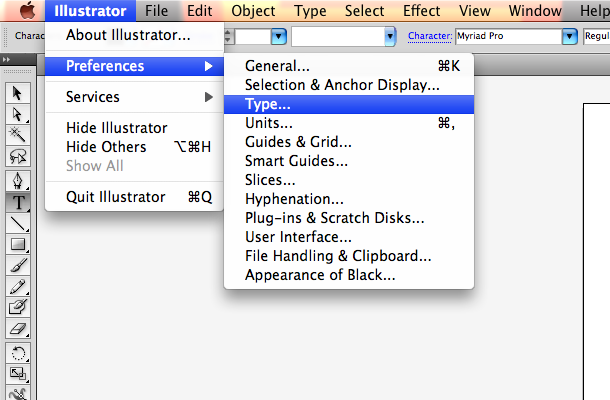610x400 pixels.
Task: Select the Pen tool
Action: click(18, 181)
